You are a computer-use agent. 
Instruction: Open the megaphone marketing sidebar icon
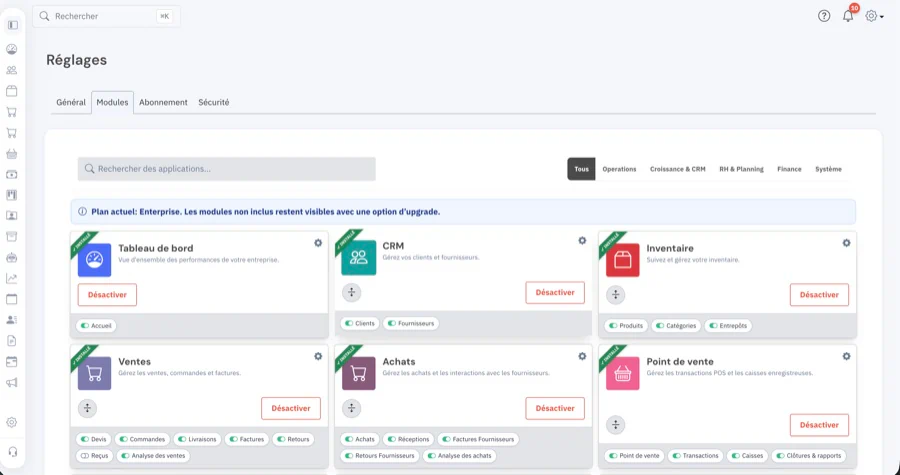click(x=11, y=383)
